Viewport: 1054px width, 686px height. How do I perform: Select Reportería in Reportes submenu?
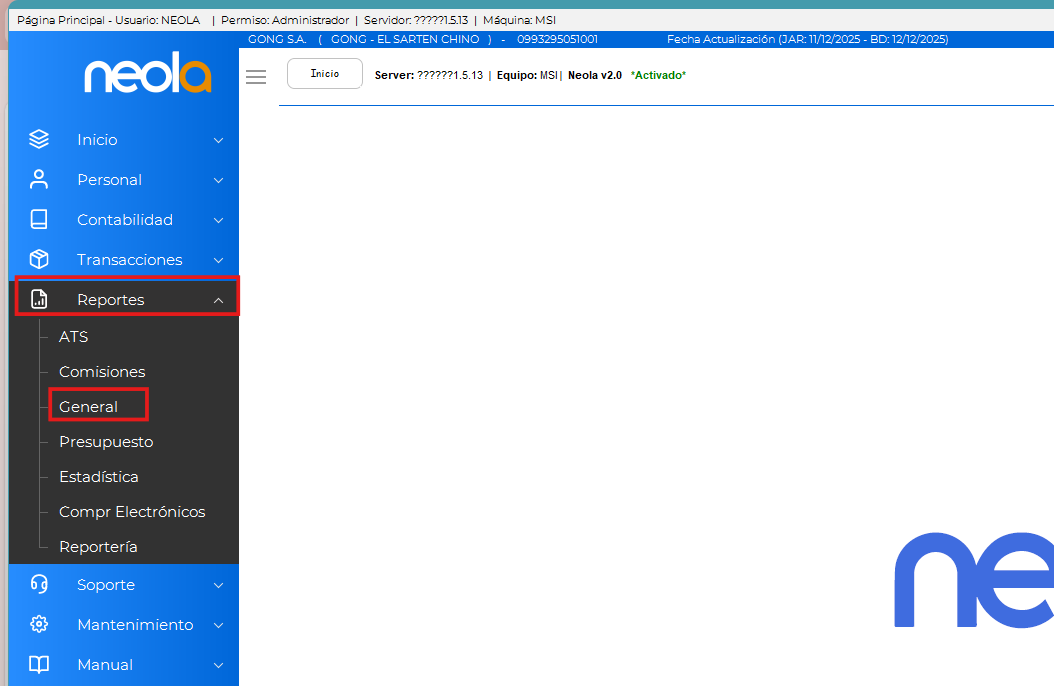pos(98,547)
